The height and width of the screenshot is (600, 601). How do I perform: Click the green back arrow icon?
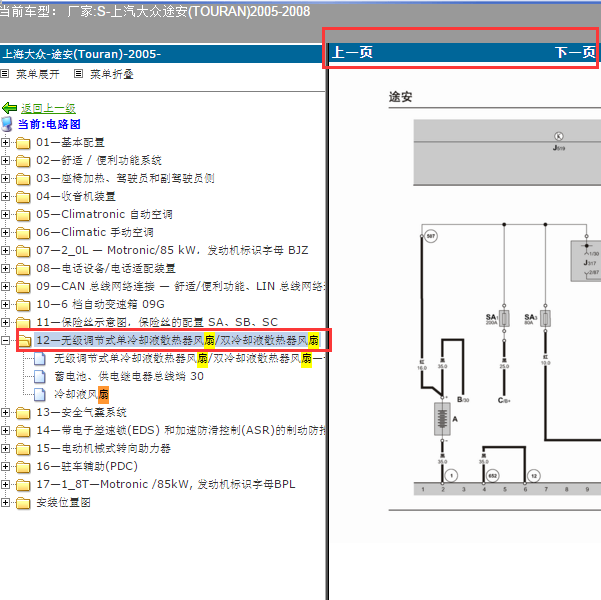(x=9, y=108)
